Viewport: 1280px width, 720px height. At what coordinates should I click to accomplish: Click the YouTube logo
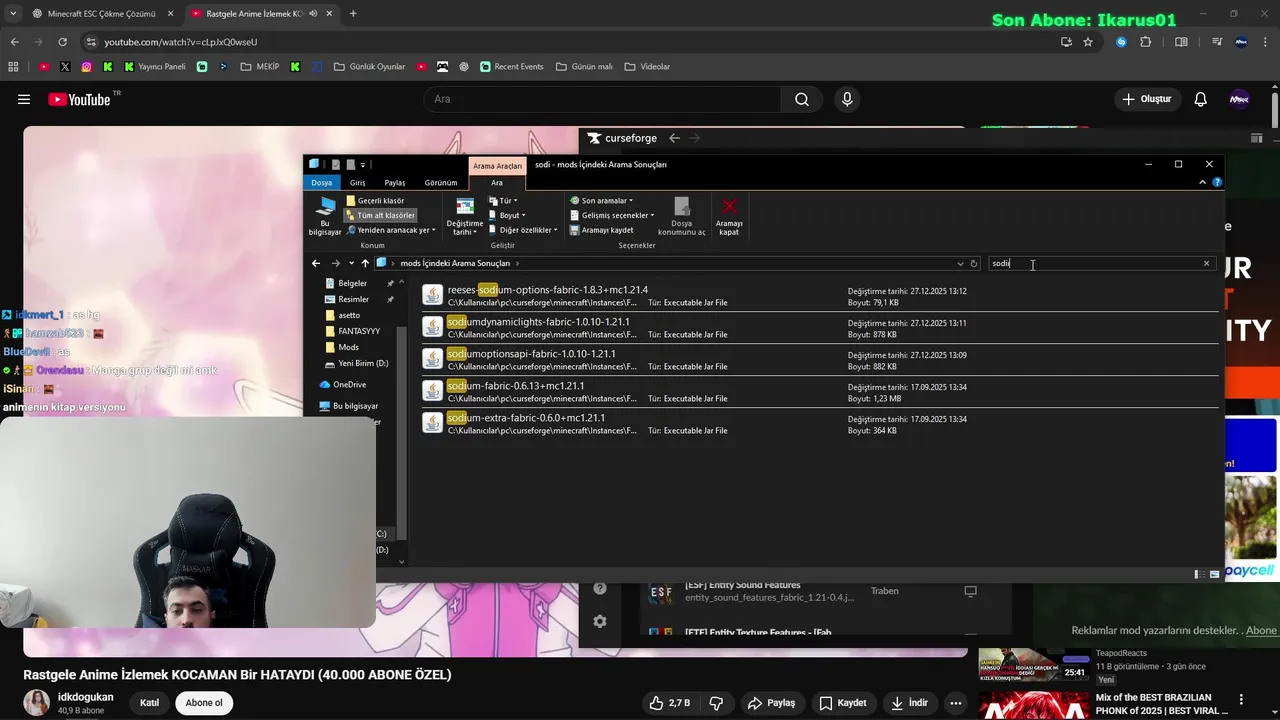[79, 99]
